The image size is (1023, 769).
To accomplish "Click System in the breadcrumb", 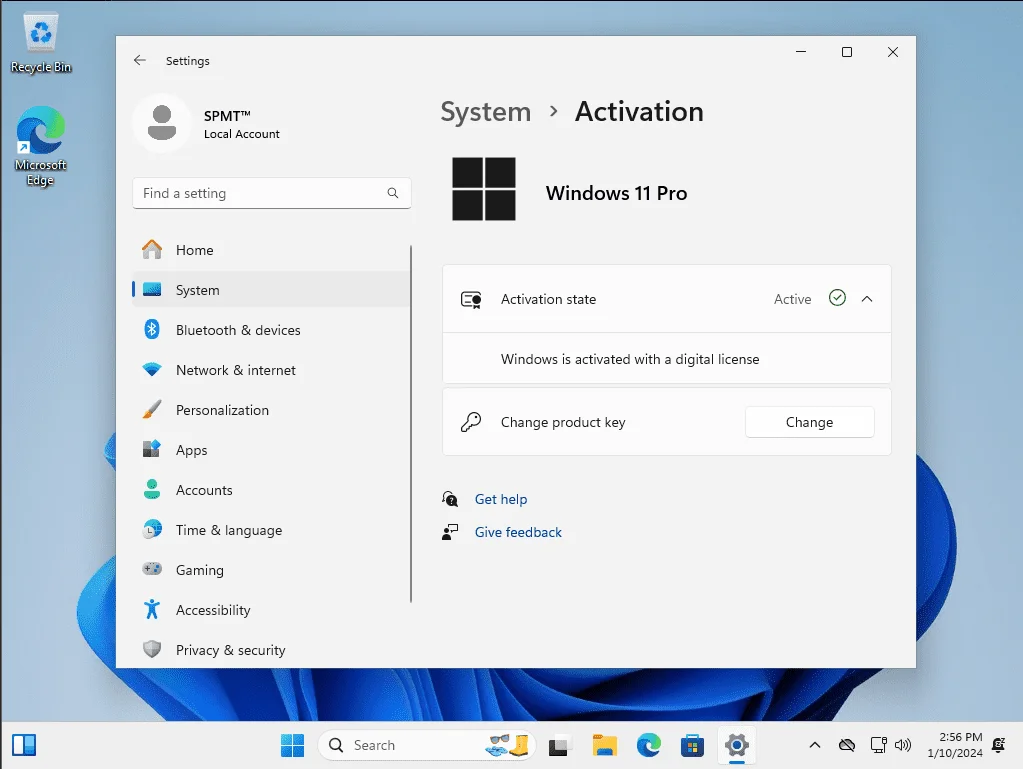I will (x=485, y=112).
